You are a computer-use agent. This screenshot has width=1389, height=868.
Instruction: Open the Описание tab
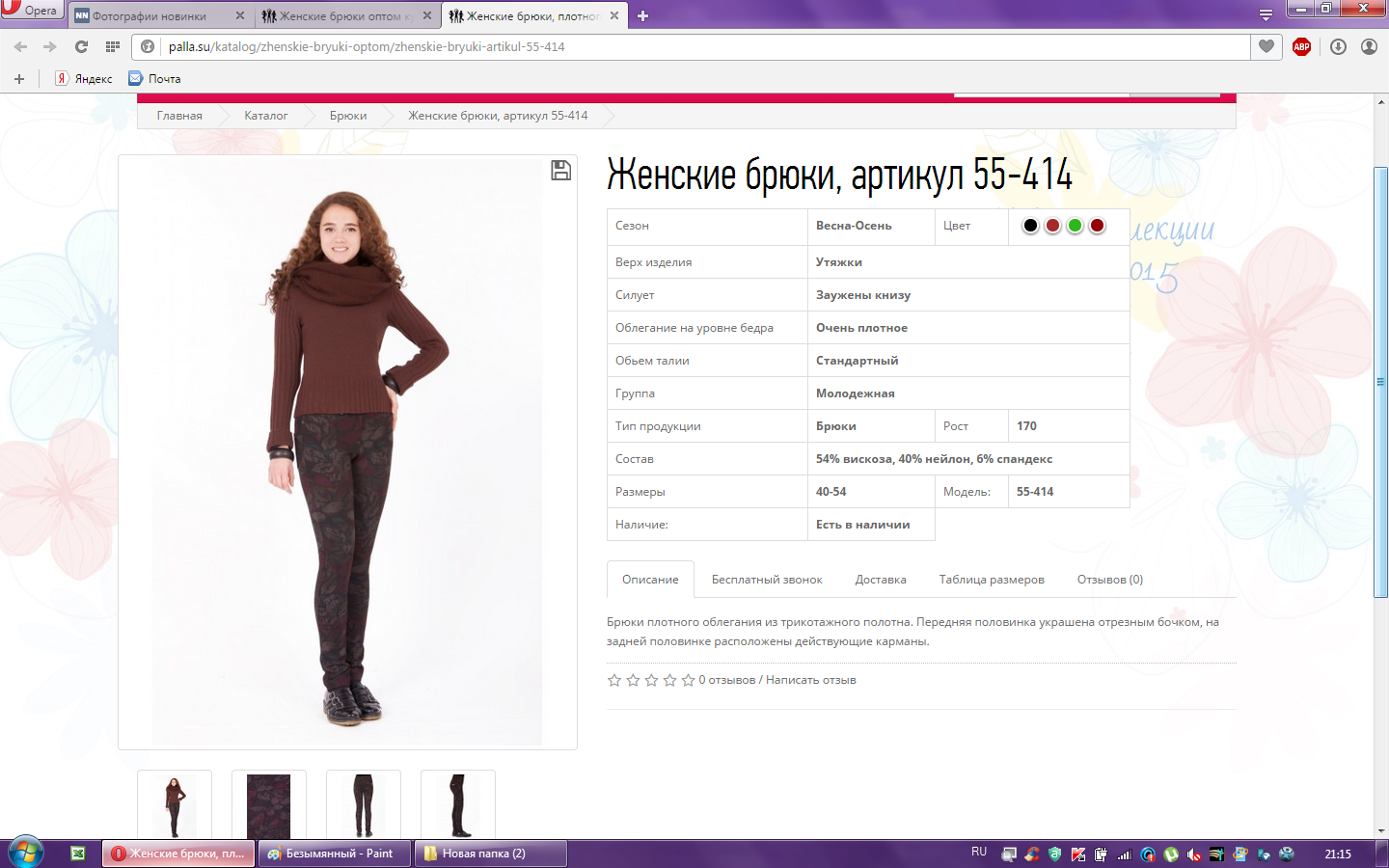(x=650, y=580)
